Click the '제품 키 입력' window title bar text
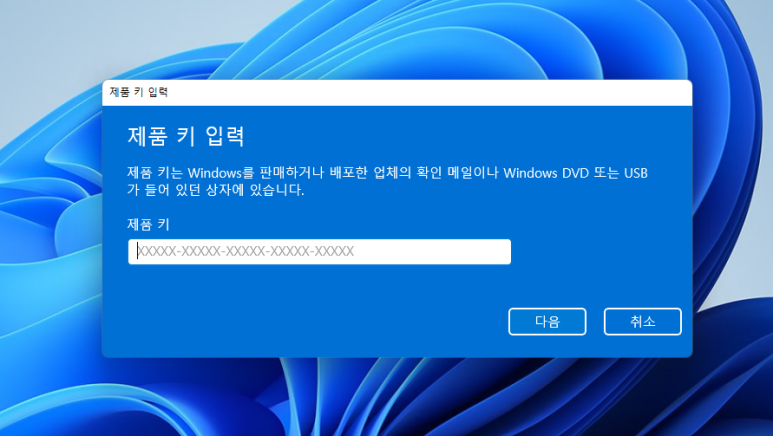Image resolution: width=773 pixels, height=436 pixels. tap(139, 92)
